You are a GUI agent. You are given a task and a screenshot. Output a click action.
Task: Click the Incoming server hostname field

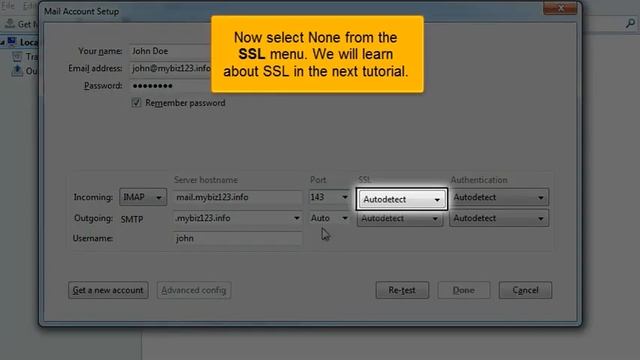tap(238, 197)
